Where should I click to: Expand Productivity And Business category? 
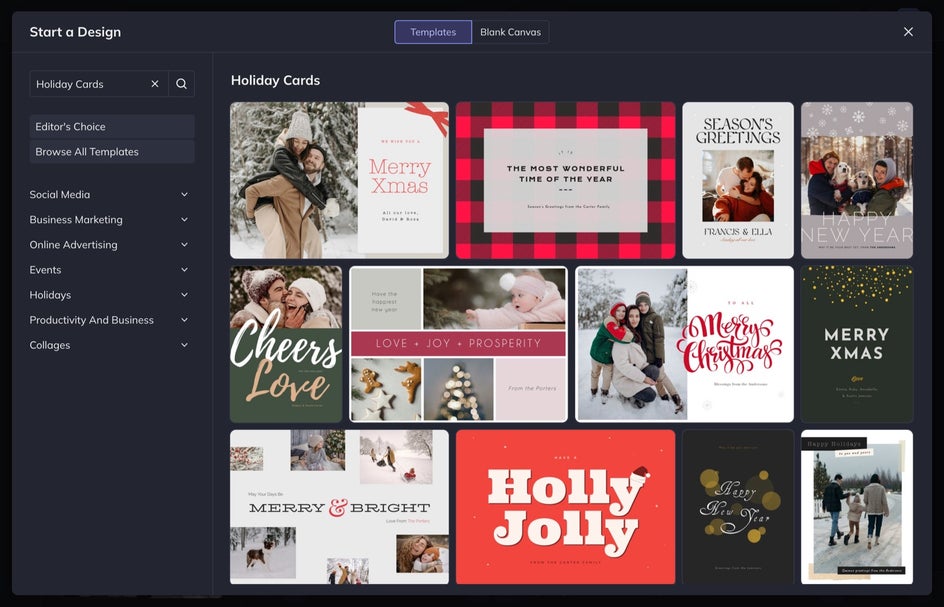coord(110,320)
